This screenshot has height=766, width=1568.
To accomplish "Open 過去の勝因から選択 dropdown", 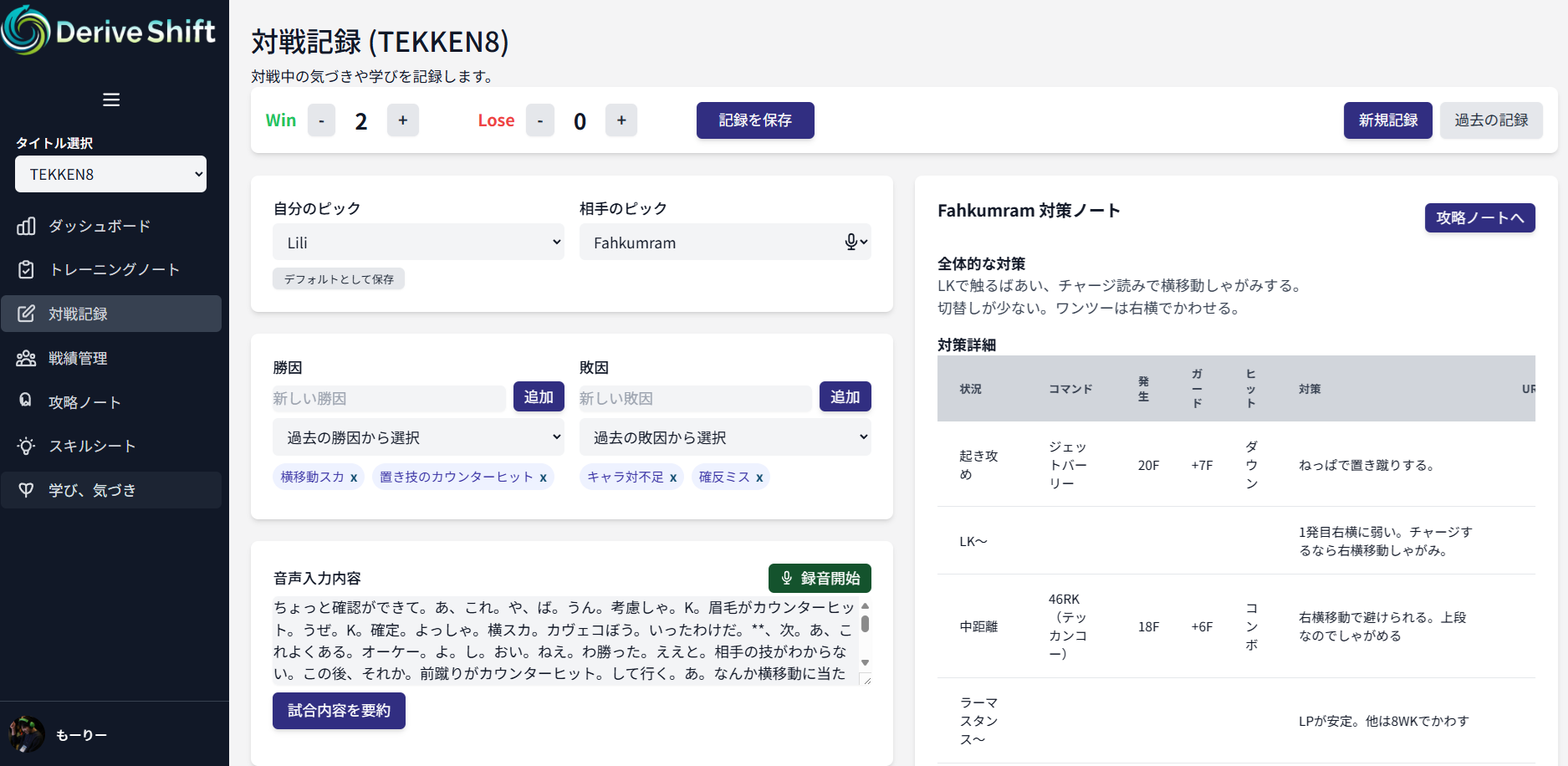I will [418, 437].
